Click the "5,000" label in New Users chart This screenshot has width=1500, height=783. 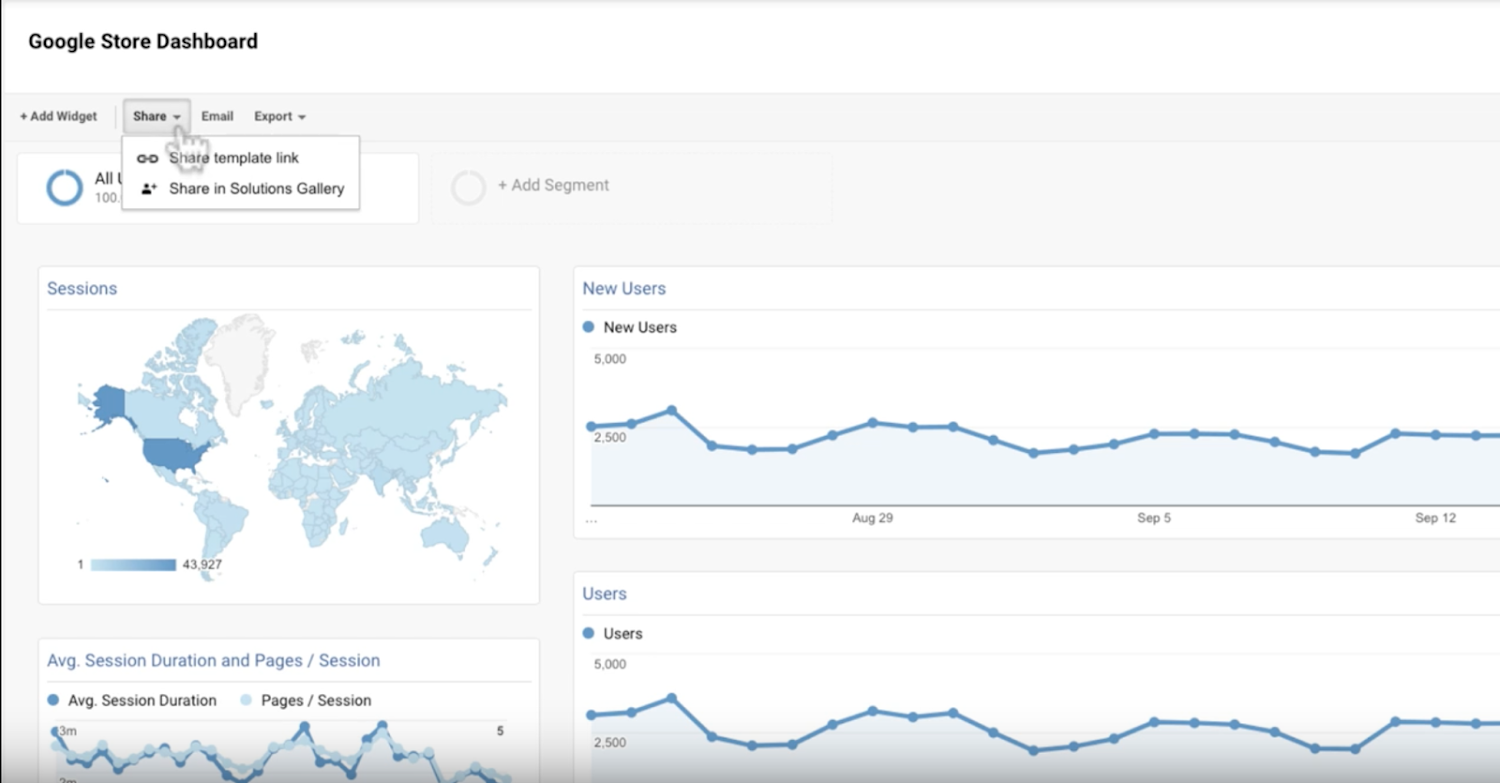(x=610, y=358)
